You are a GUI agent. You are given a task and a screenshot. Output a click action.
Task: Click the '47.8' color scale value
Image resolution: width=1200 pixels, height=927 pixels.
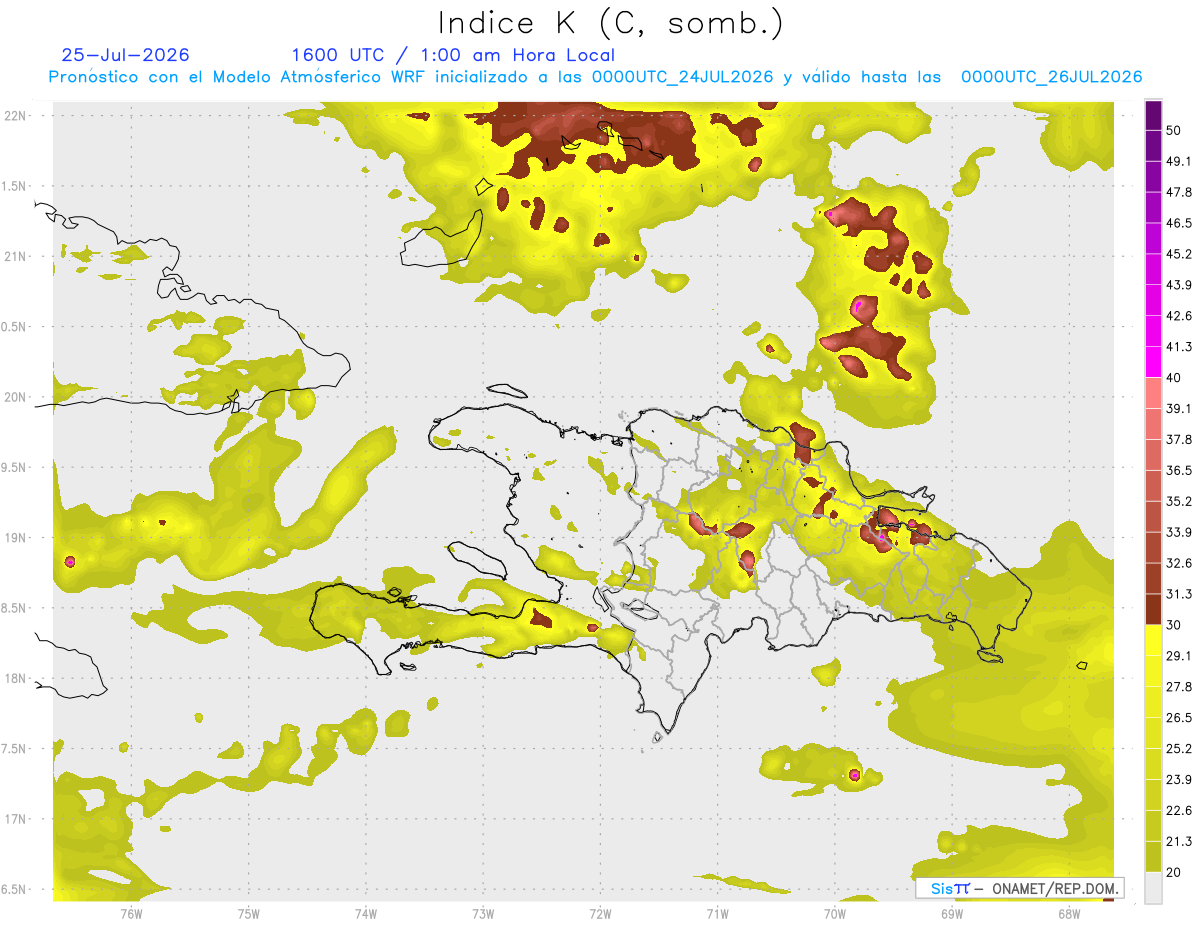pos(1179,192)
